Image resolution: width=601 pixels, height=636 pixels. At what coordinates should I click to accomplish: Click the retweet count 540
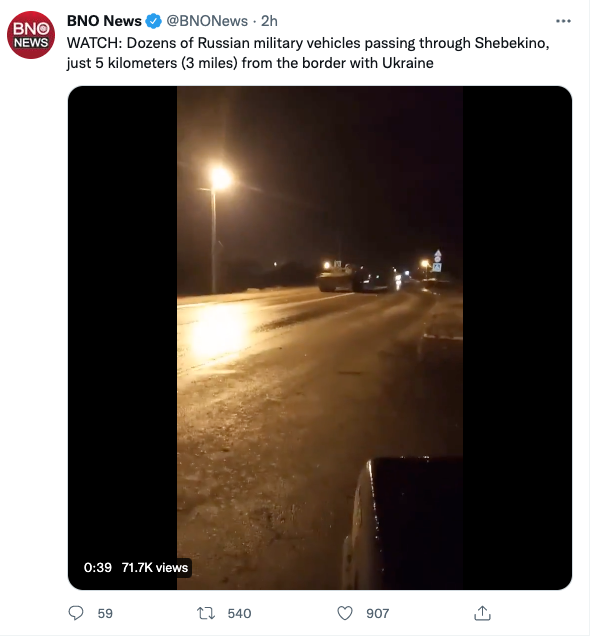pyautogui.click(x=239, y=613)
